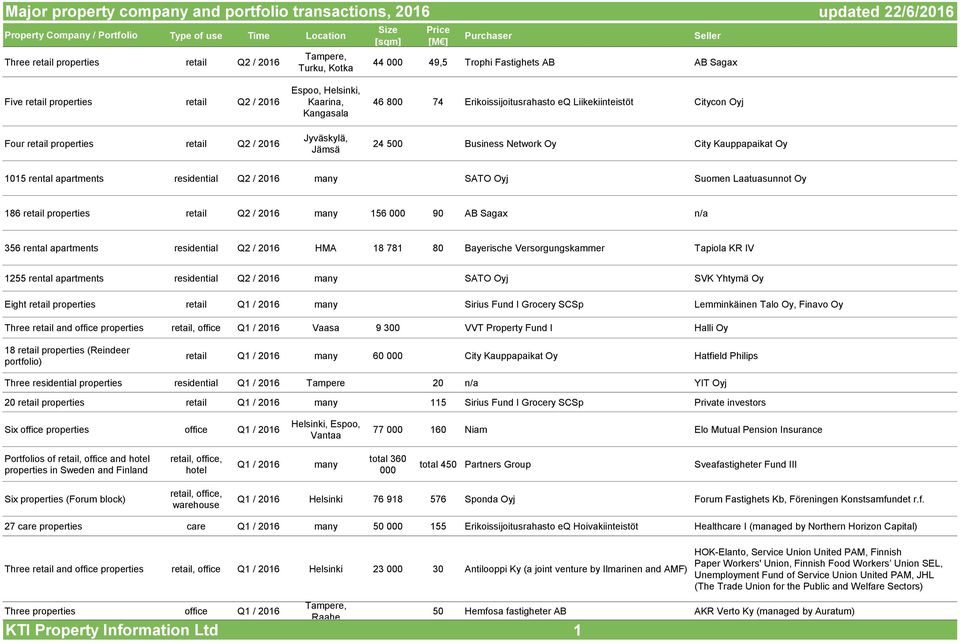Select the '1255 rental apartments' row name
The height and width of the screenshot is (643, 960).
pyautogui.click(x=54, y=278)
